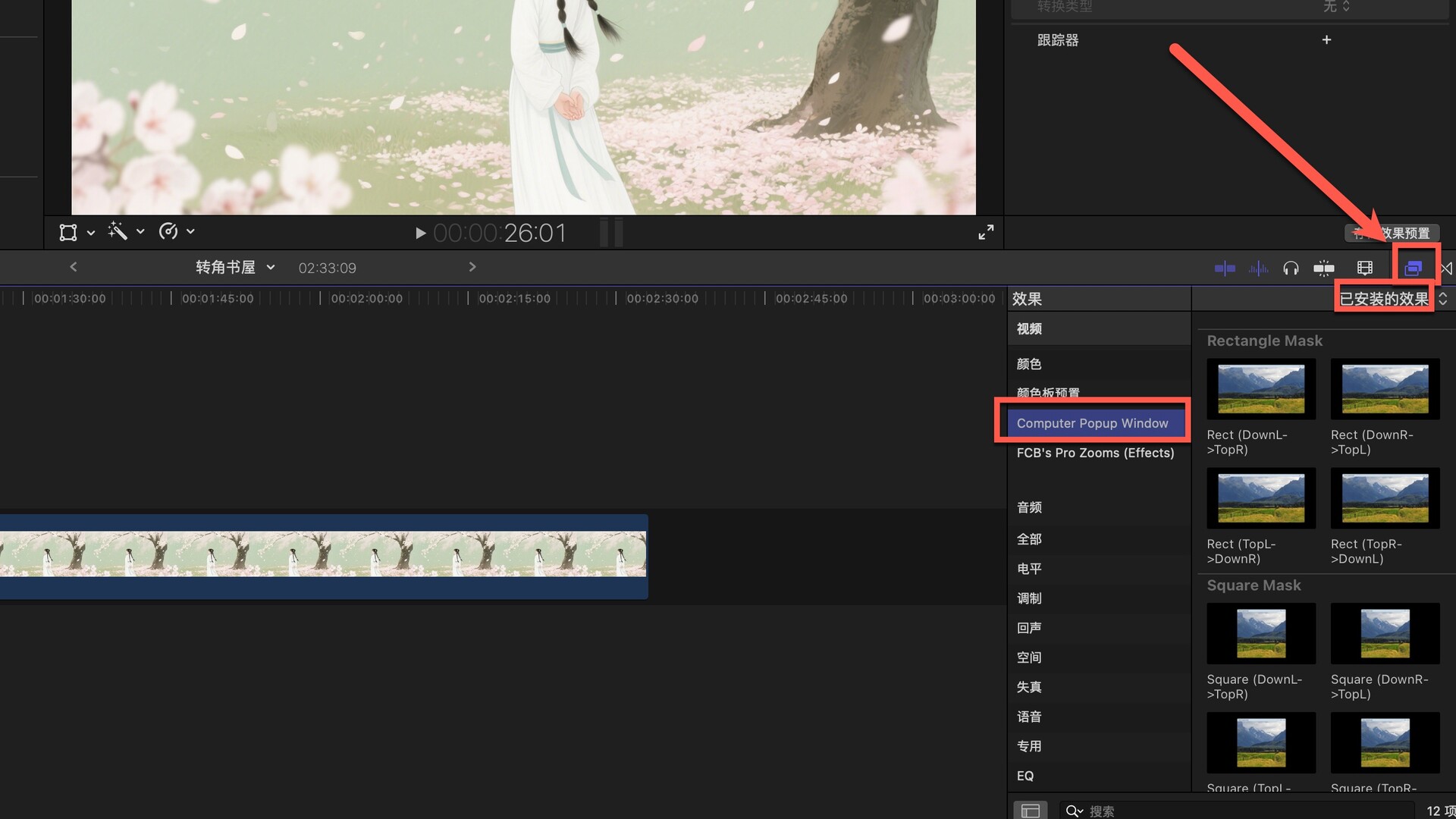Toggle effects sidebar visibility icon
This screenshot has height=819, width=1456.
click(x=1030, y=811)
